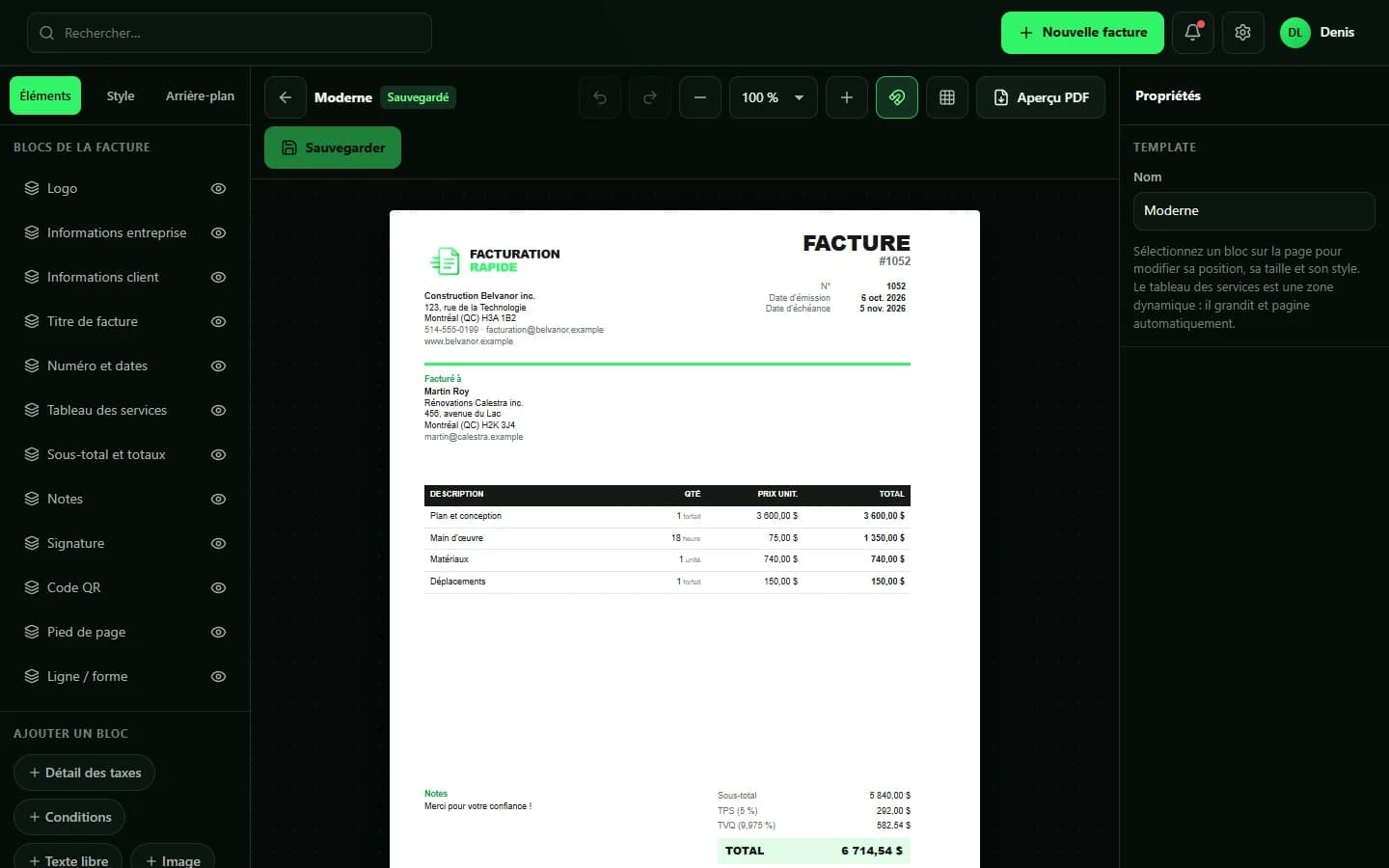Click the FACTURE title on the invoice
Image resolution: width=1389 pixels, height=868 pixels.
click(857, 243)
